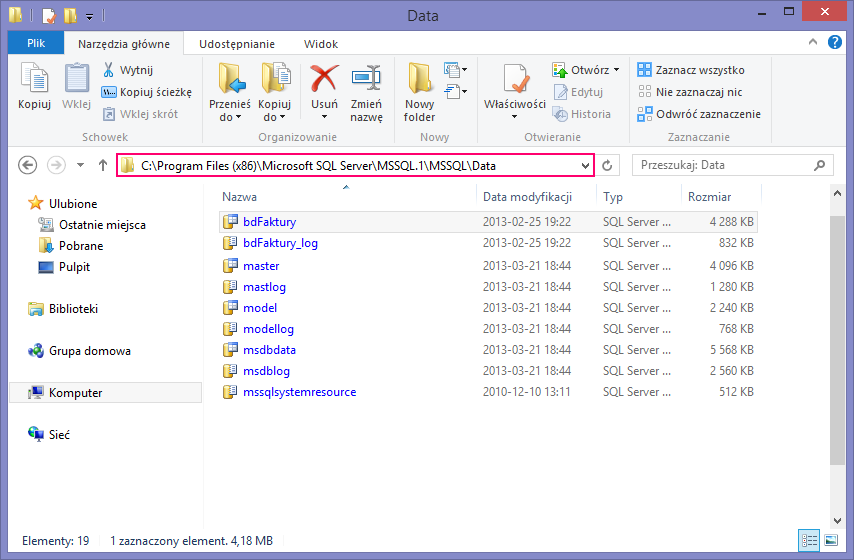The width and height of the screenshot is (854, 560).
Task: Open the Plik menu tab
Action: (x=36, y=44)
